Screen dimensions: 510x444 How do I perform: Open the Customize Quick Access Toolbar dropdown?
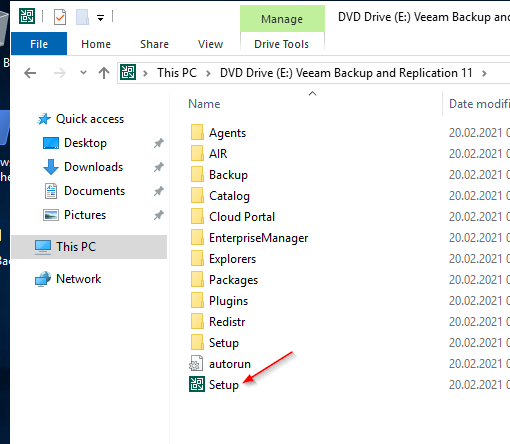coord(100,18)
